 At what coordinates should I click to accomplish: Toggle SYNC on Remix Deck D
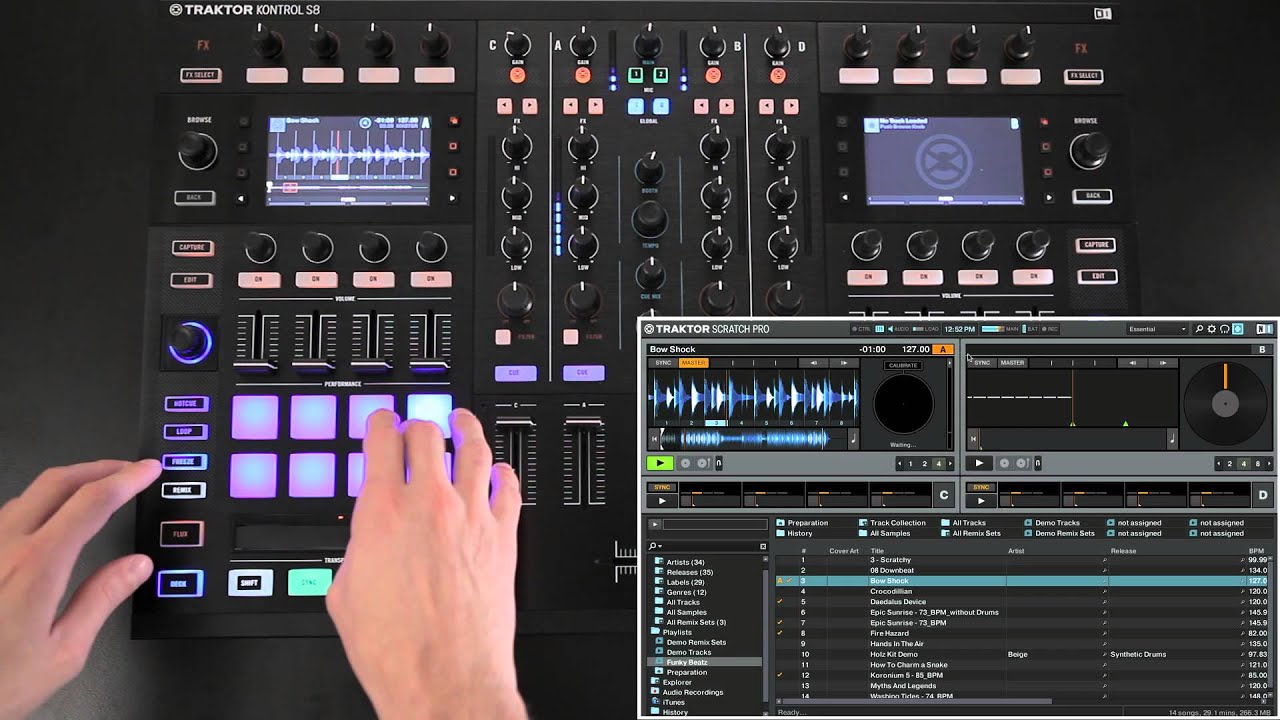981,487
